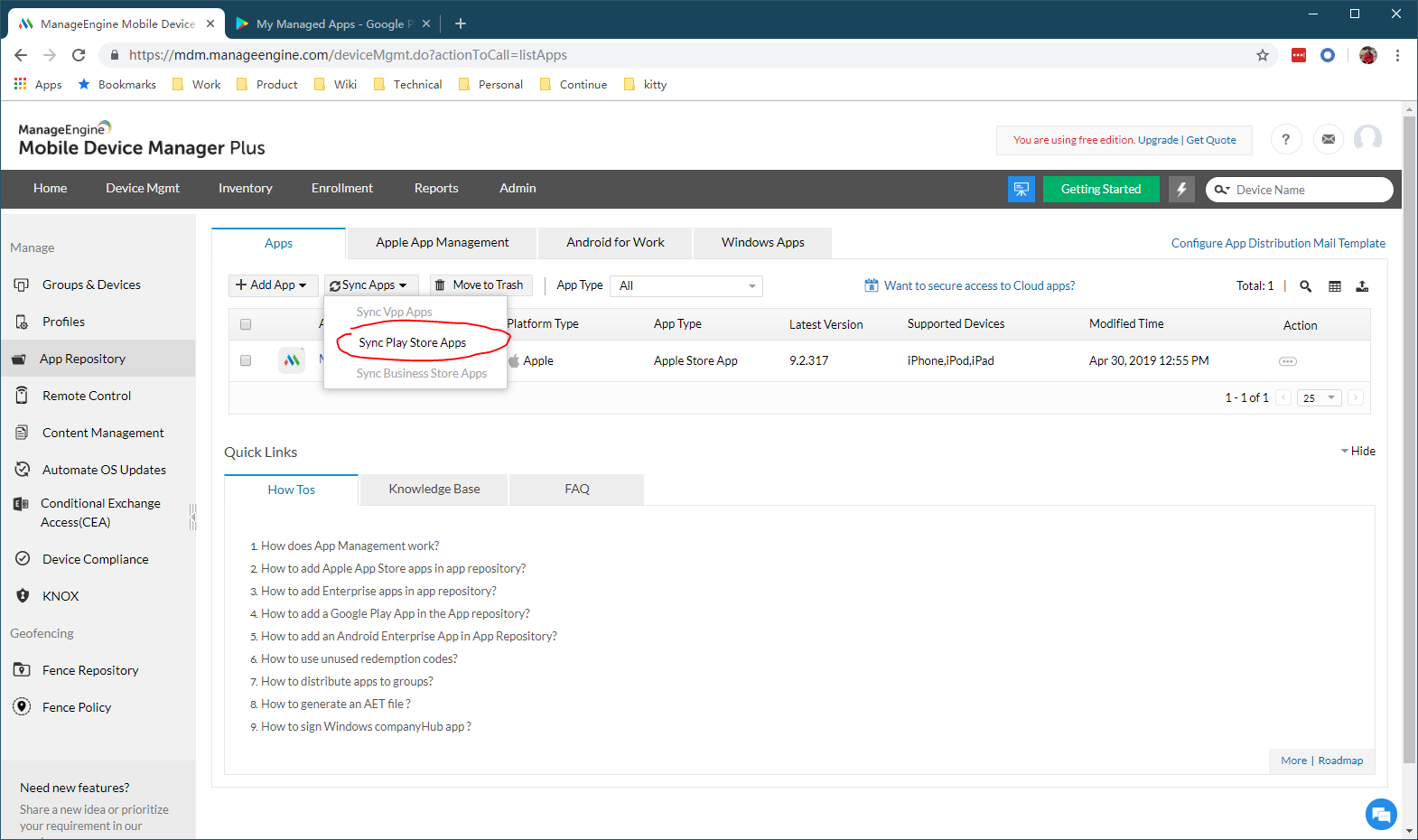Go to Inventory in top navigation
The image size is (1418, 840).
245,188
